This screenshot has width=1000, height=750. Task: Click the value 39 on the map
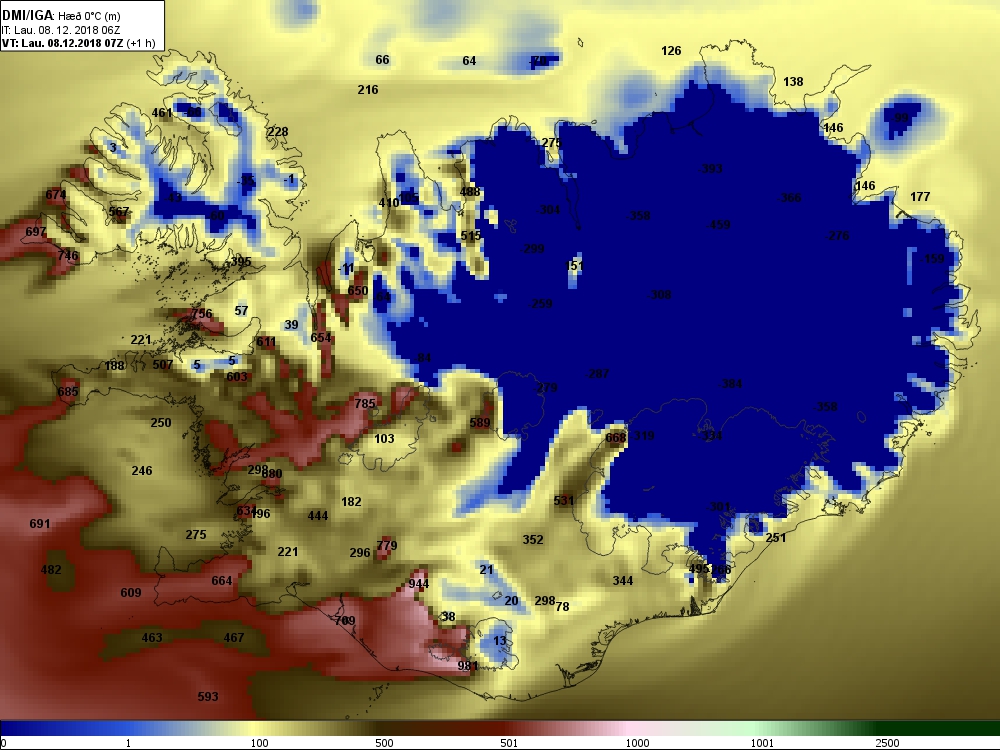coord(291,325)
